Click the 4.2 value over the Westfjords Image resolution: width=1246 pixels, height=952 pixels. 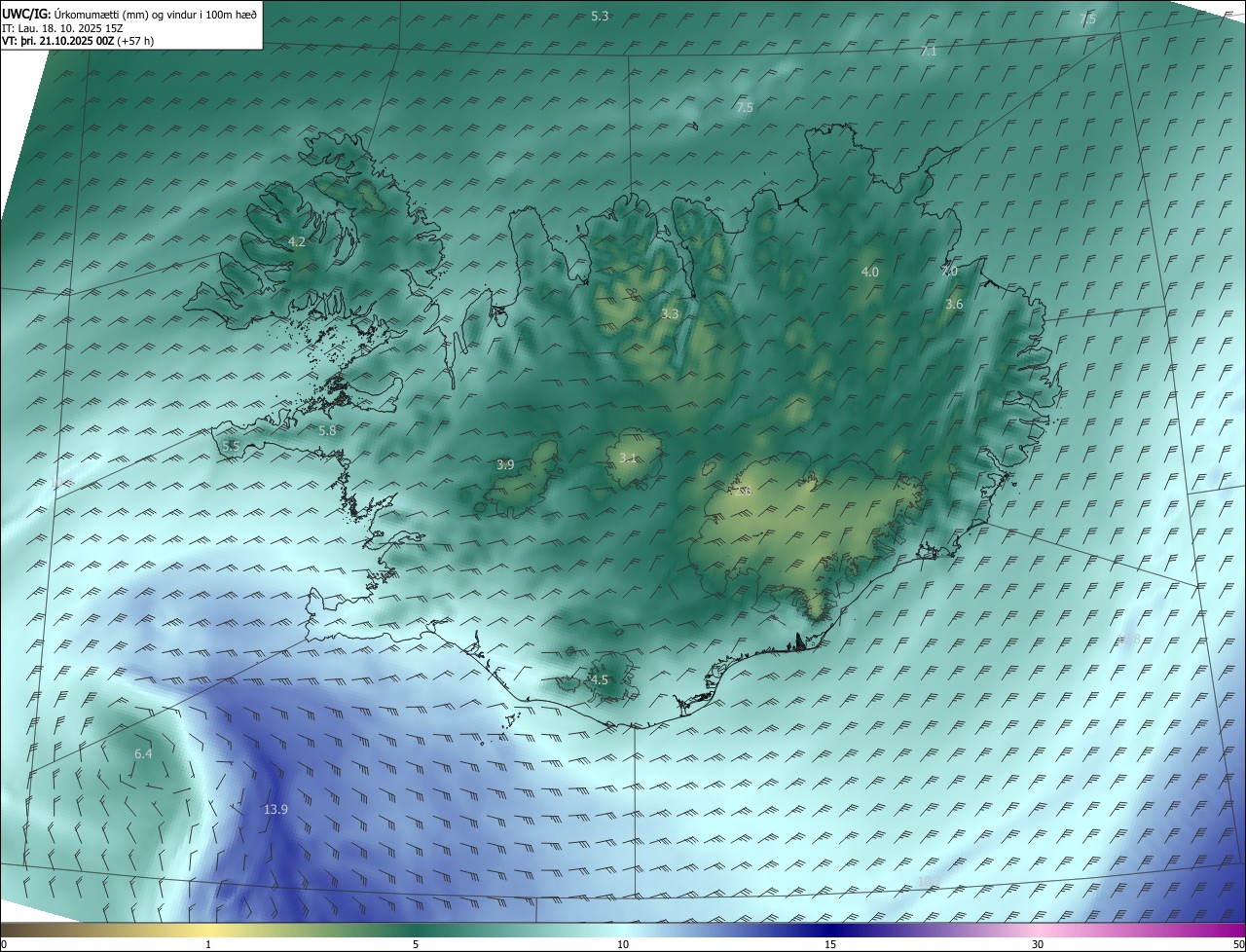pos(297,241)
